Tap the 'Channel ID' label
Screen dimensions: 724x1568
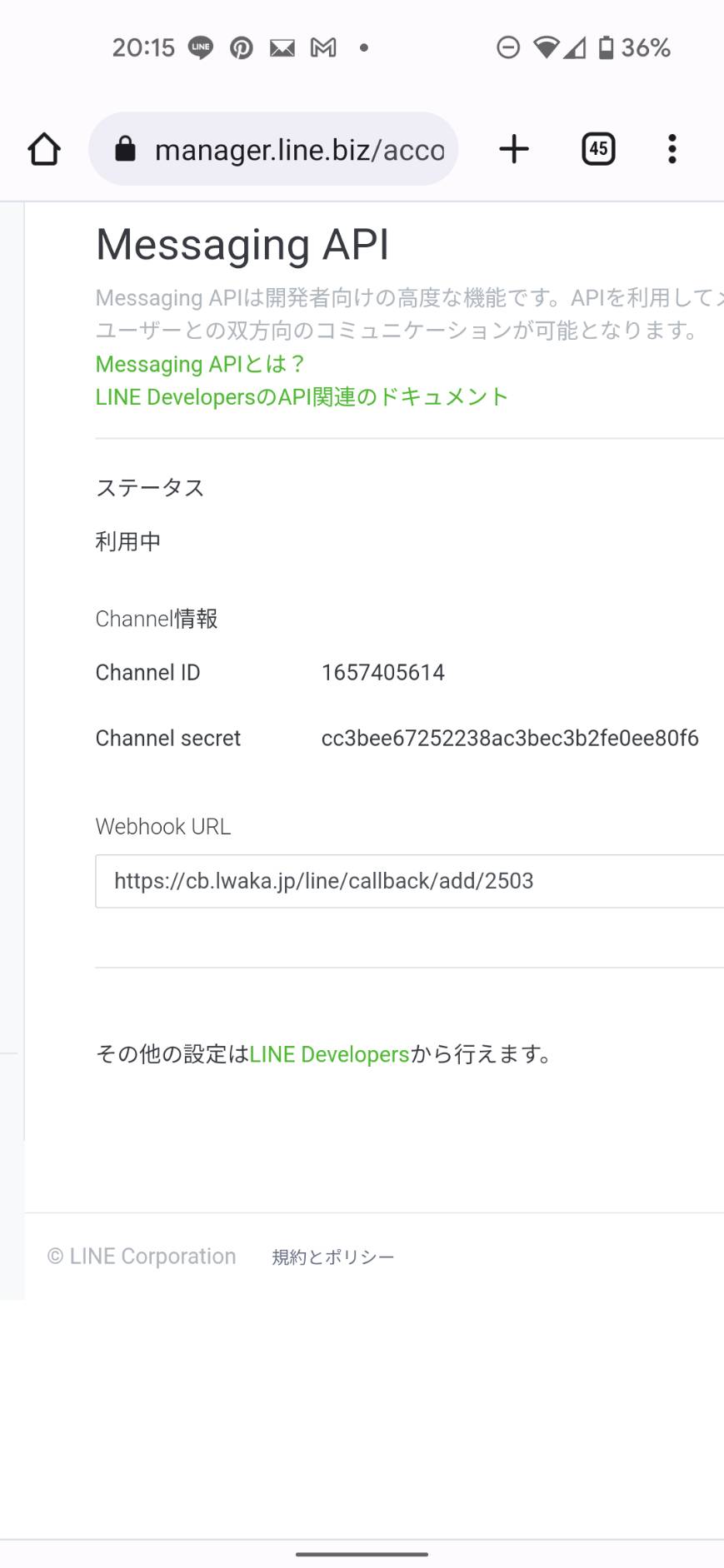tap(148, 673)
